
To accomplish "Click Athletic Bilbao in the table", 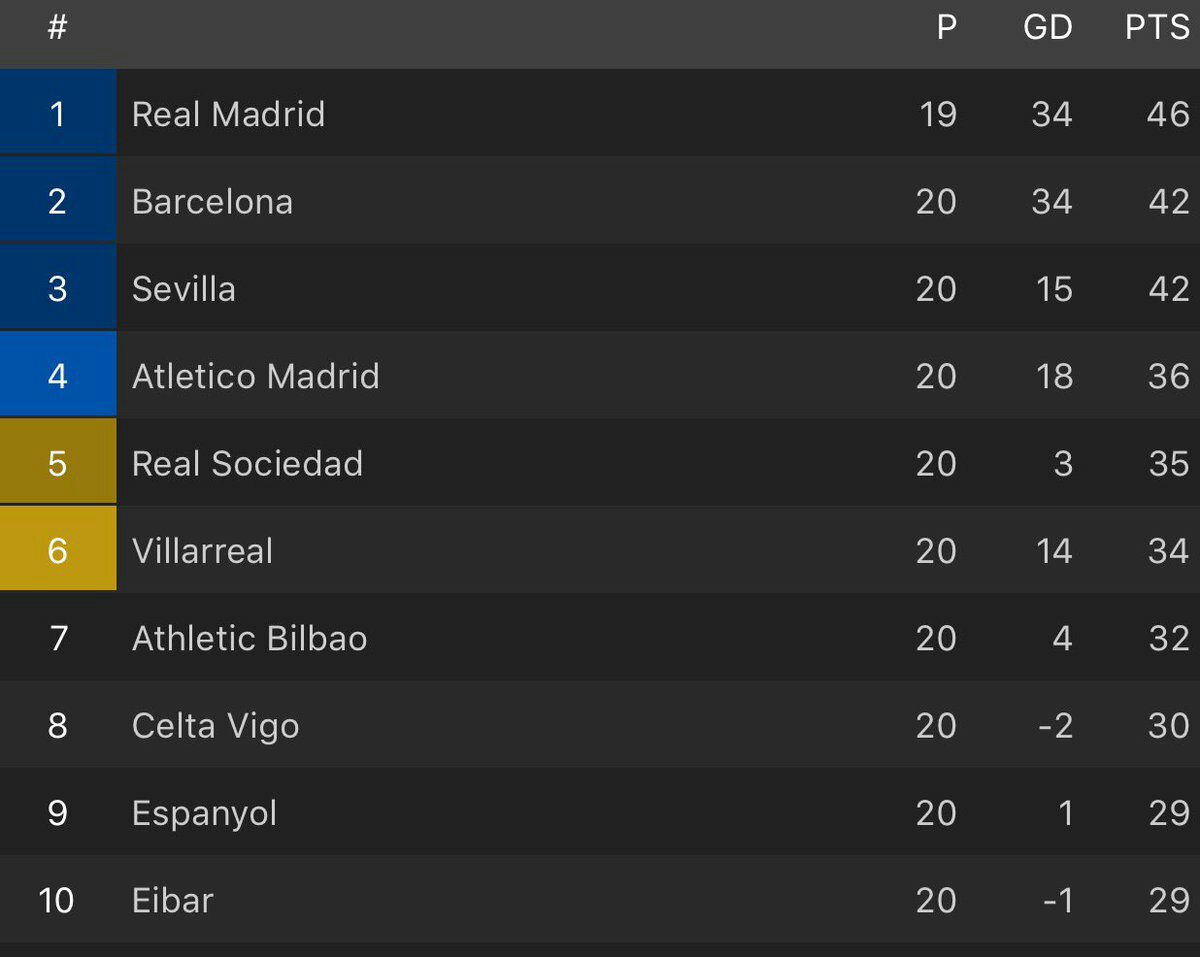I will pos(249,638).
